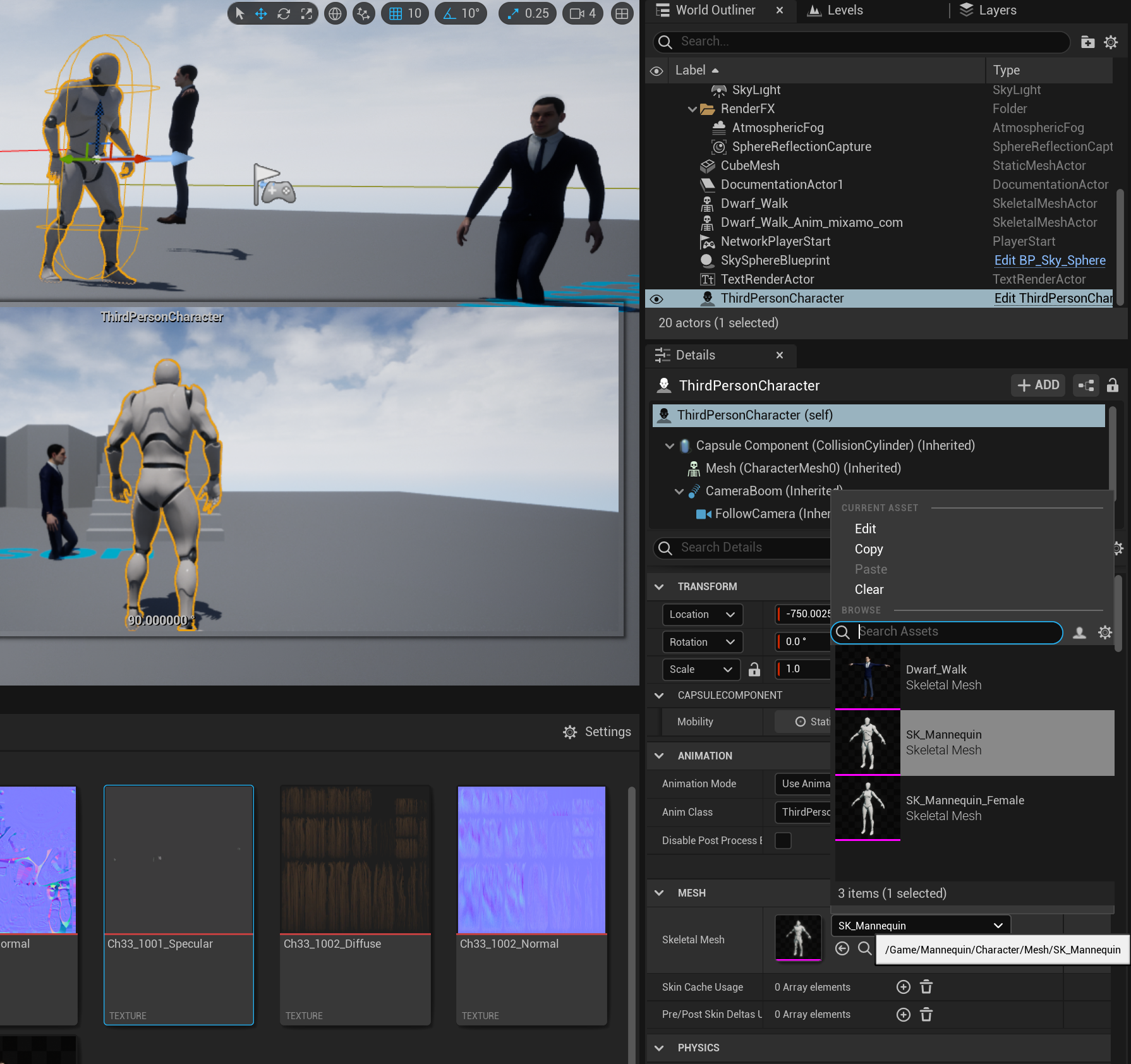Collapse the RenderFX folder
Viewport: 1131px width, 1064px height.
pyautogui.click(x=693, y=109)
